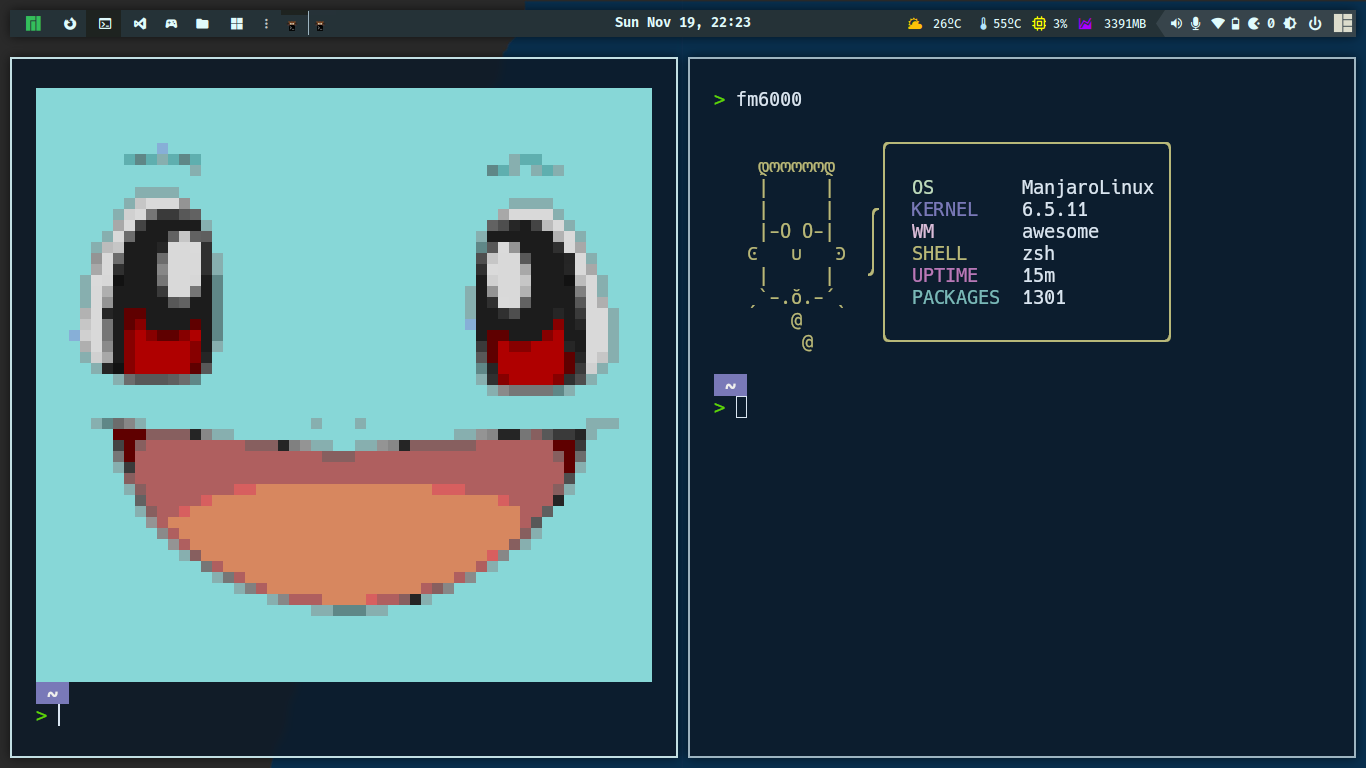Click the weather icon showing 26ºC
The height and width of the screenshot is (768, 1366).
[x=915, y=23]
